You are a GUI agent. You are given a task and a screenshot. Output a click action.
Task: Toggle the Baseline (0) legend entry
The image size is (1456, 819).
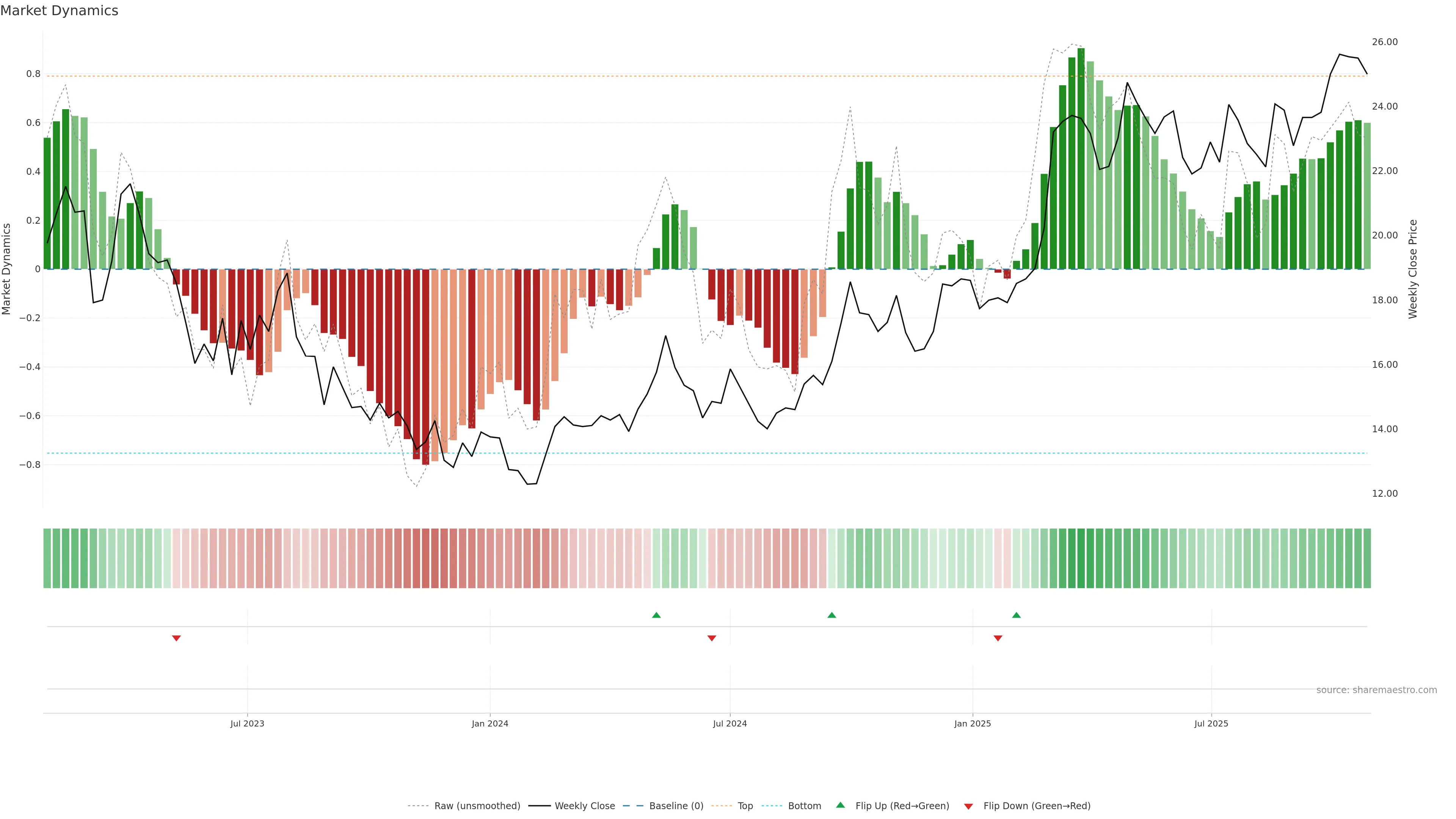676,805
